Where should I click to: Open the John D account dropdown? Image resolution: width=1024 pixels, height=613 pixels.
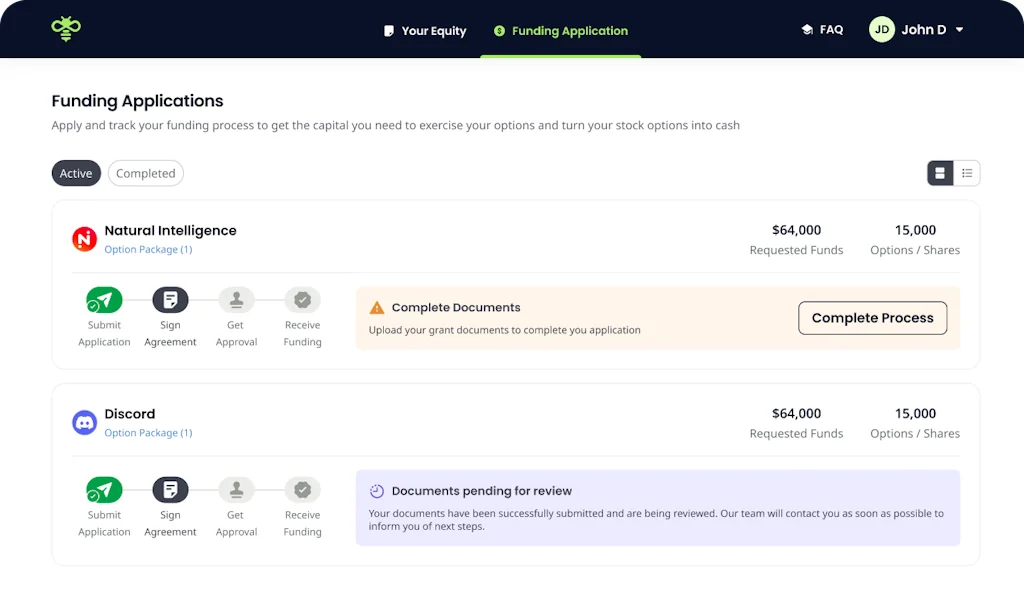point(917,30)
